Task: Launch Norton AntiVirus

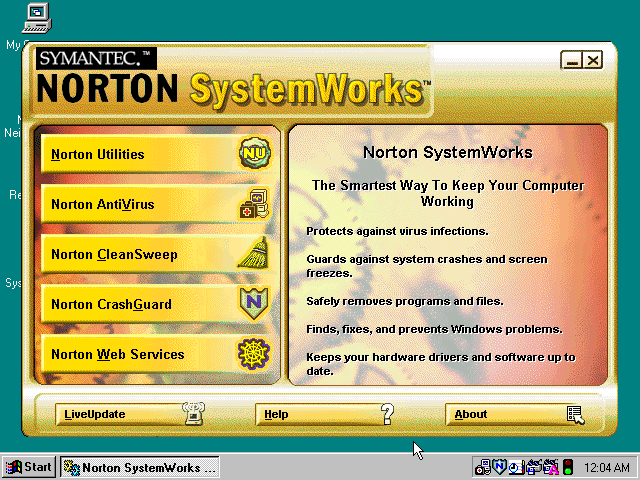Action: (x=158, y=204)
